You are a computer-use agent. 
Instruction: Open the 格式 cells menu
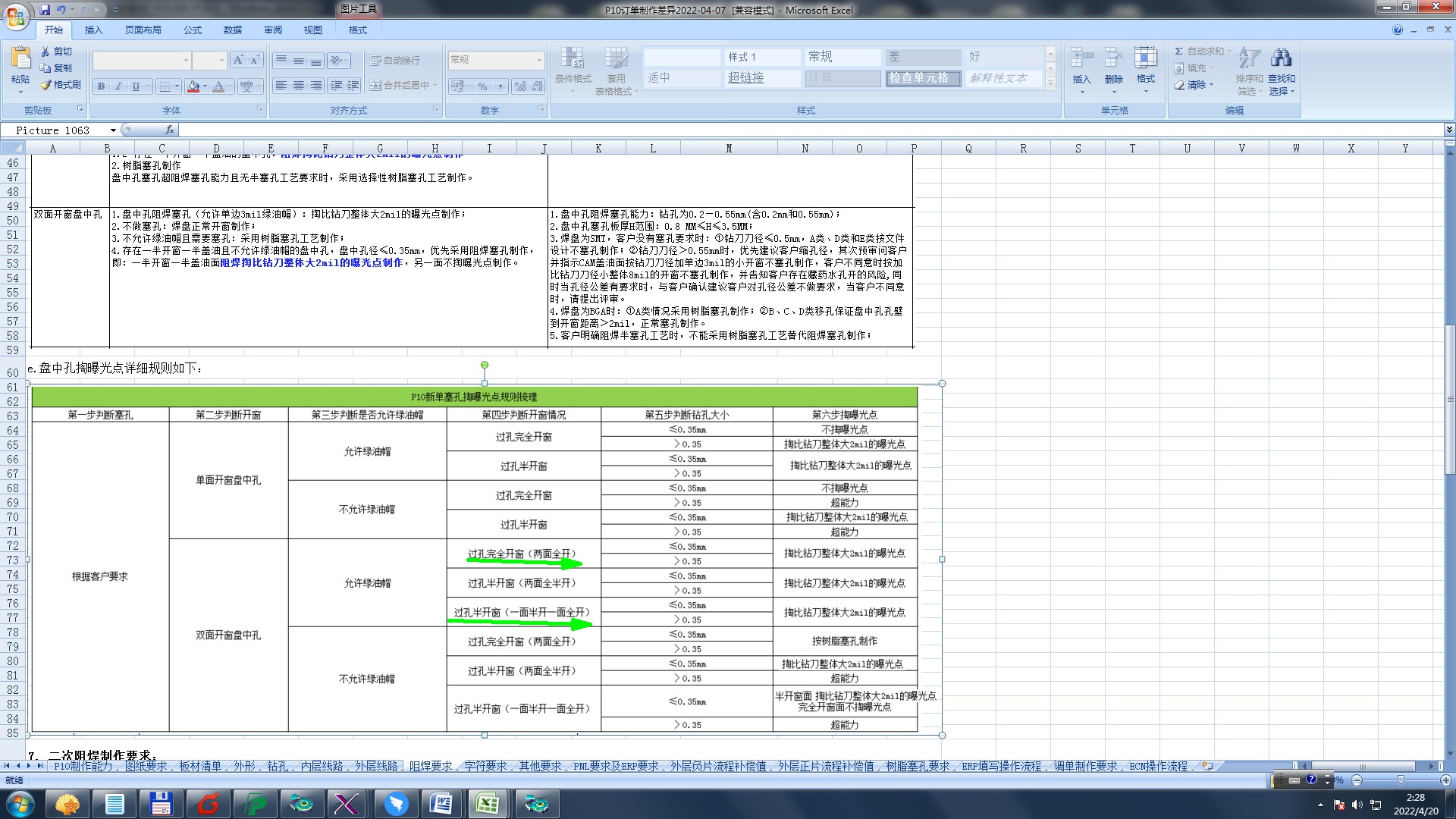click(x=1145, y=70)
